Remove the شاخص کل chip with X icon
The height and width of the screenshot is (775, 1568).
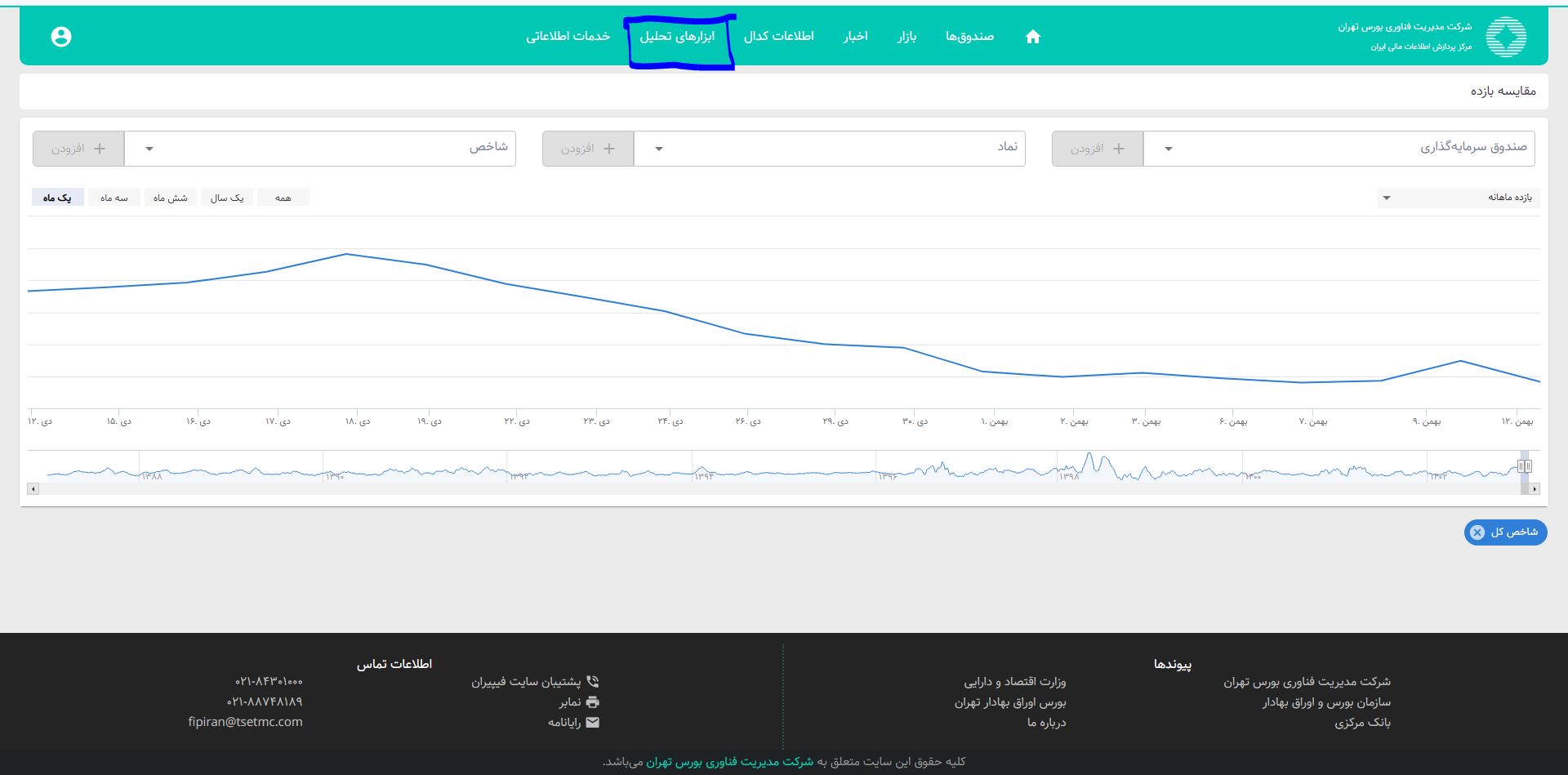point(1477,532)
